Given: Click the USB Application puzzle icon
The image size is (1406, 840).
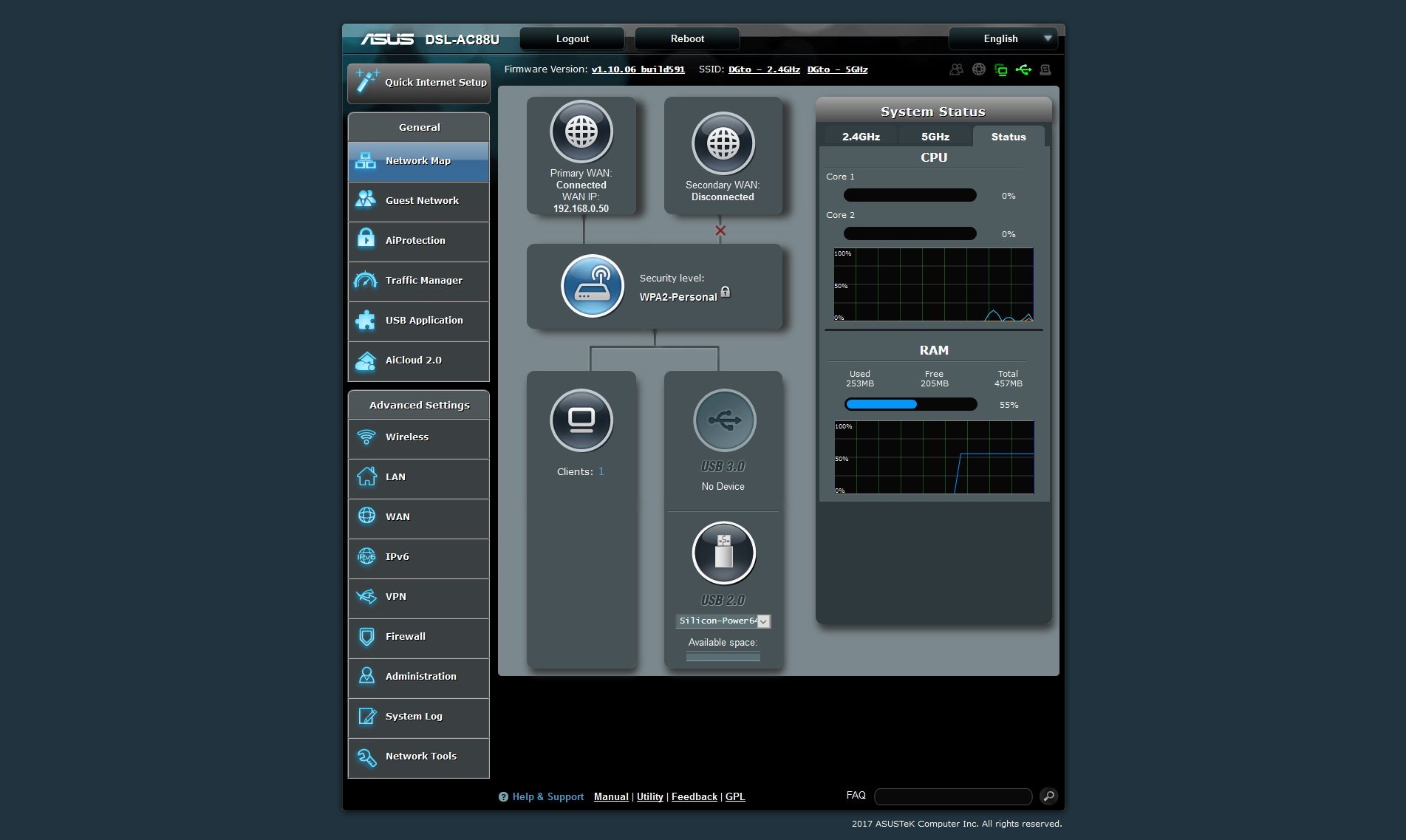Looking at the screenshot, I should (x=367, y=321).
